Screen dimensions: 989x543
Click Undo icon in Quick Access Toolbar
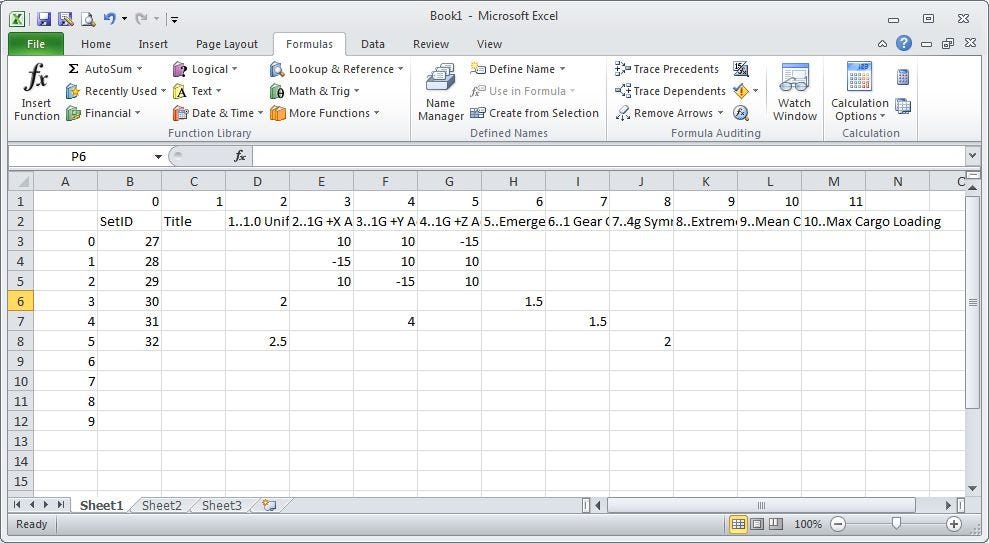pos(110,20)
